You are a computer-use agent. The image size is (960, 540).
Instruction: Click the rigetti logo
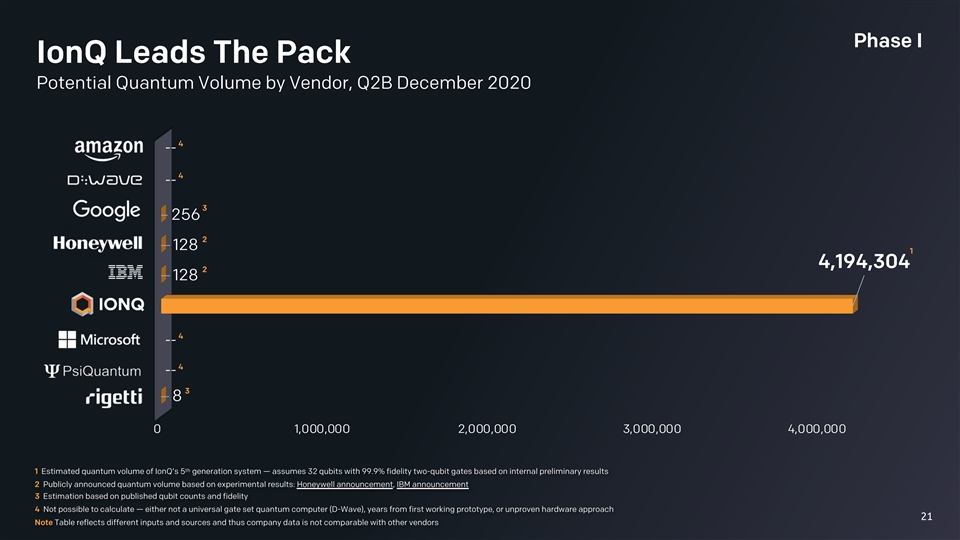coord(114,397)
